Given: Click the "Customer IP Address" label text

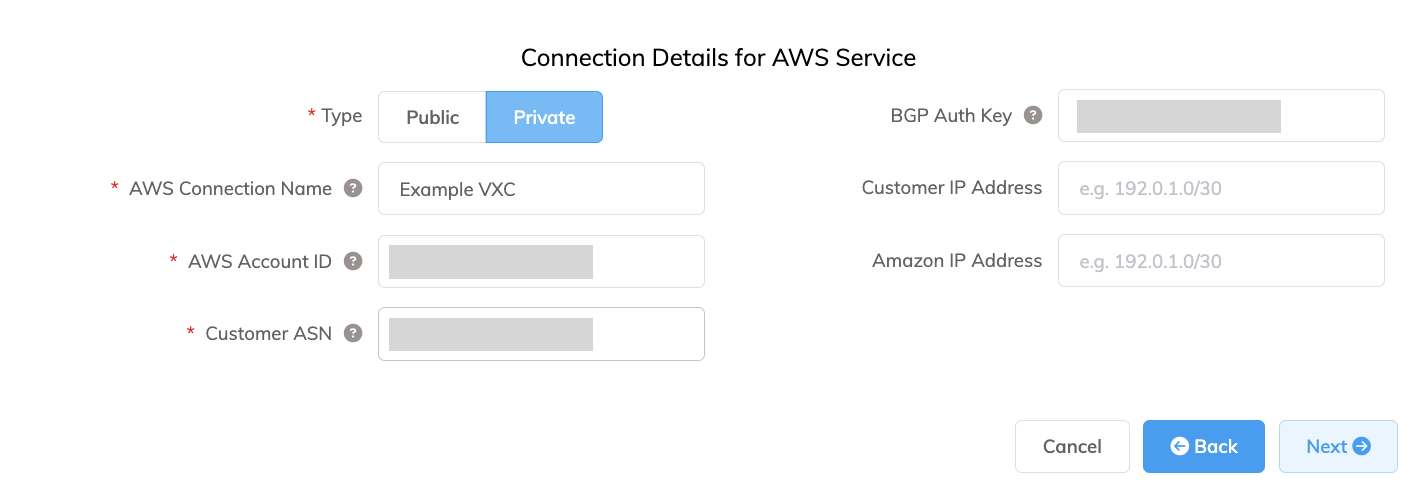Looking at the screenshot, I should 952,187.
